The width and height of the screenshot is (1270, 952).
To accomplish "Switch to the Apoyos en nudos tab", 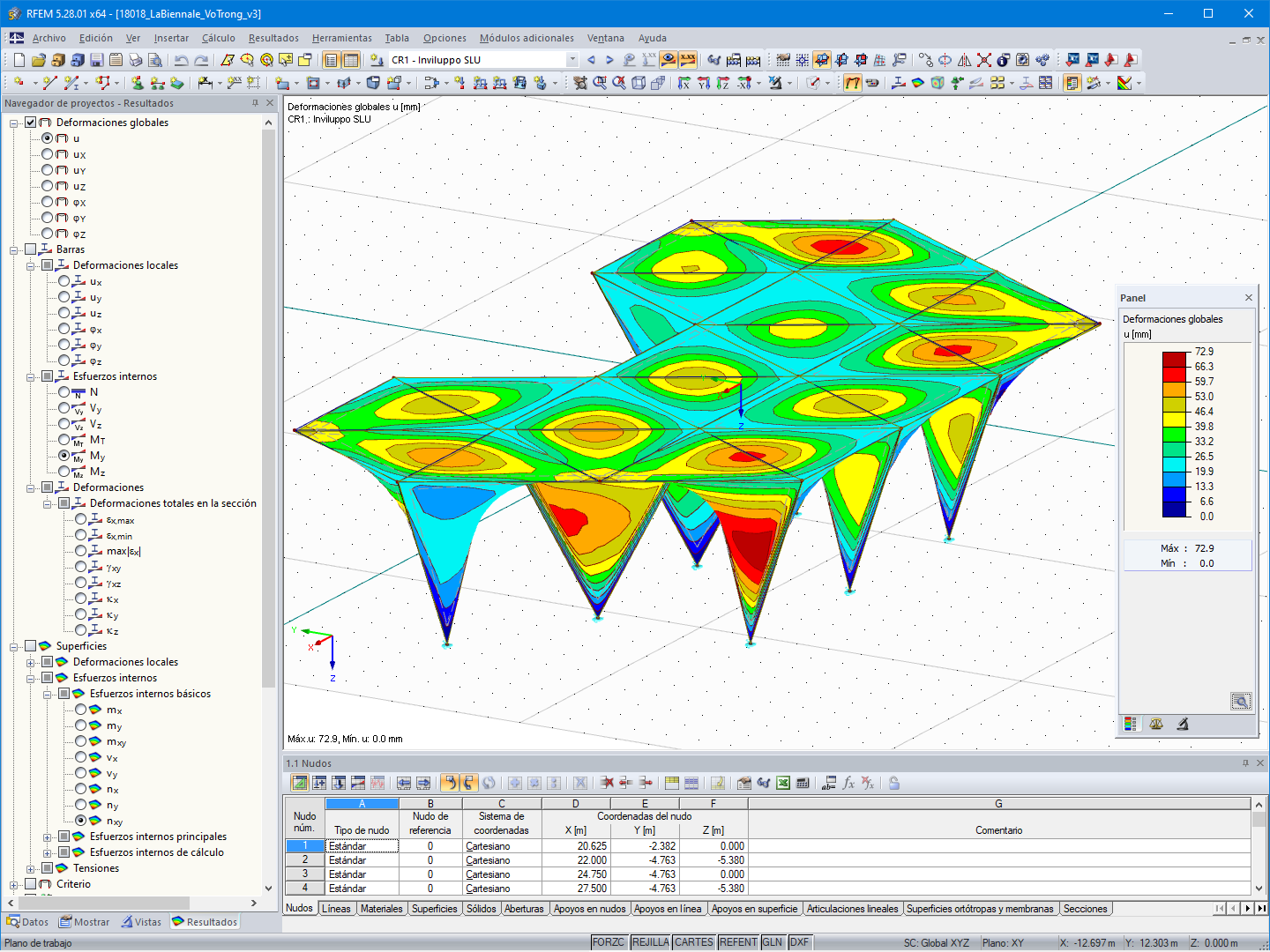I will point(589,909).
